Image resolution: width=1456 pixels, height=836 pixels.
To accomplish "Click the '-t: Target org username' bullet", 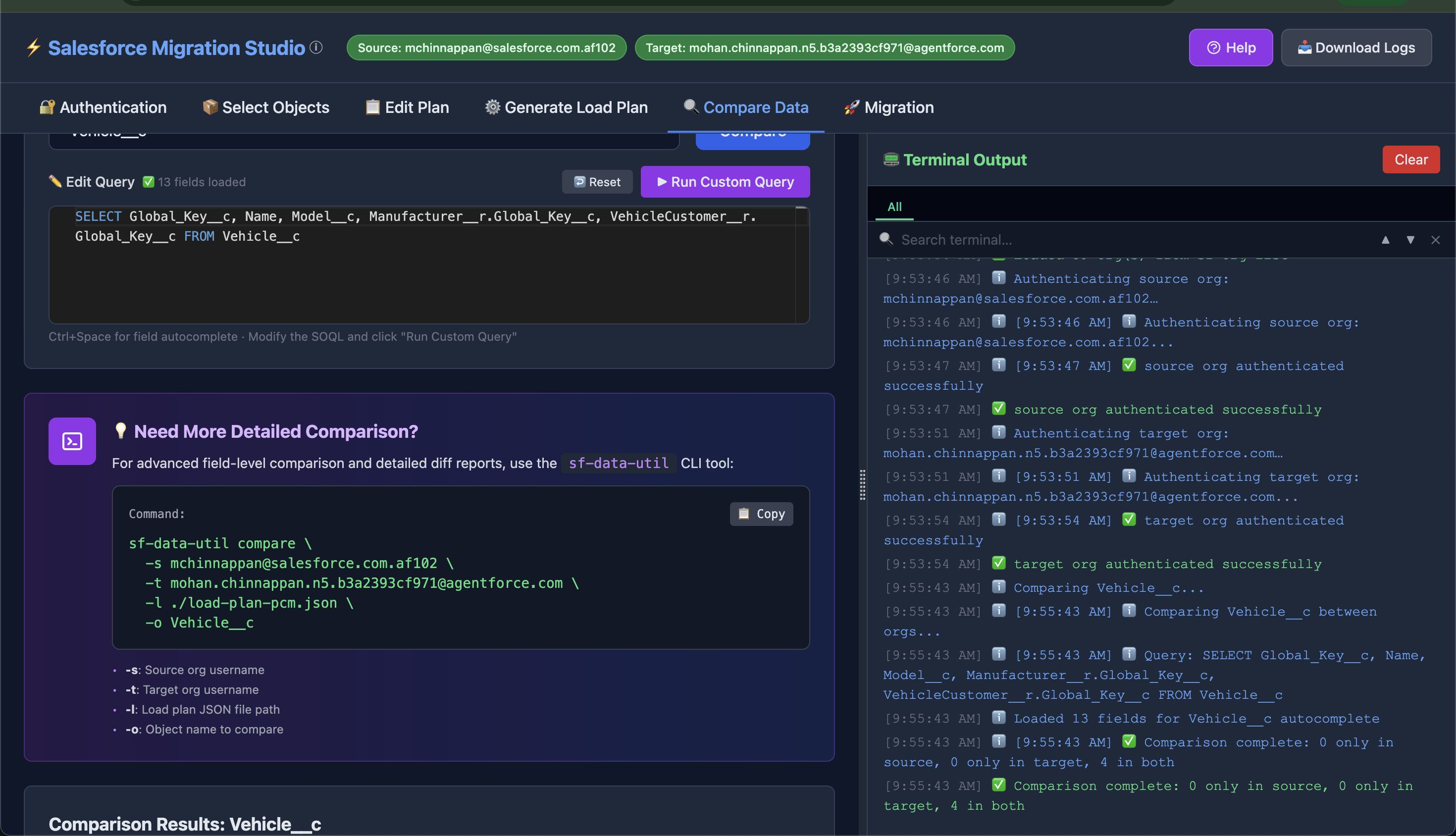I will [192, 689].
